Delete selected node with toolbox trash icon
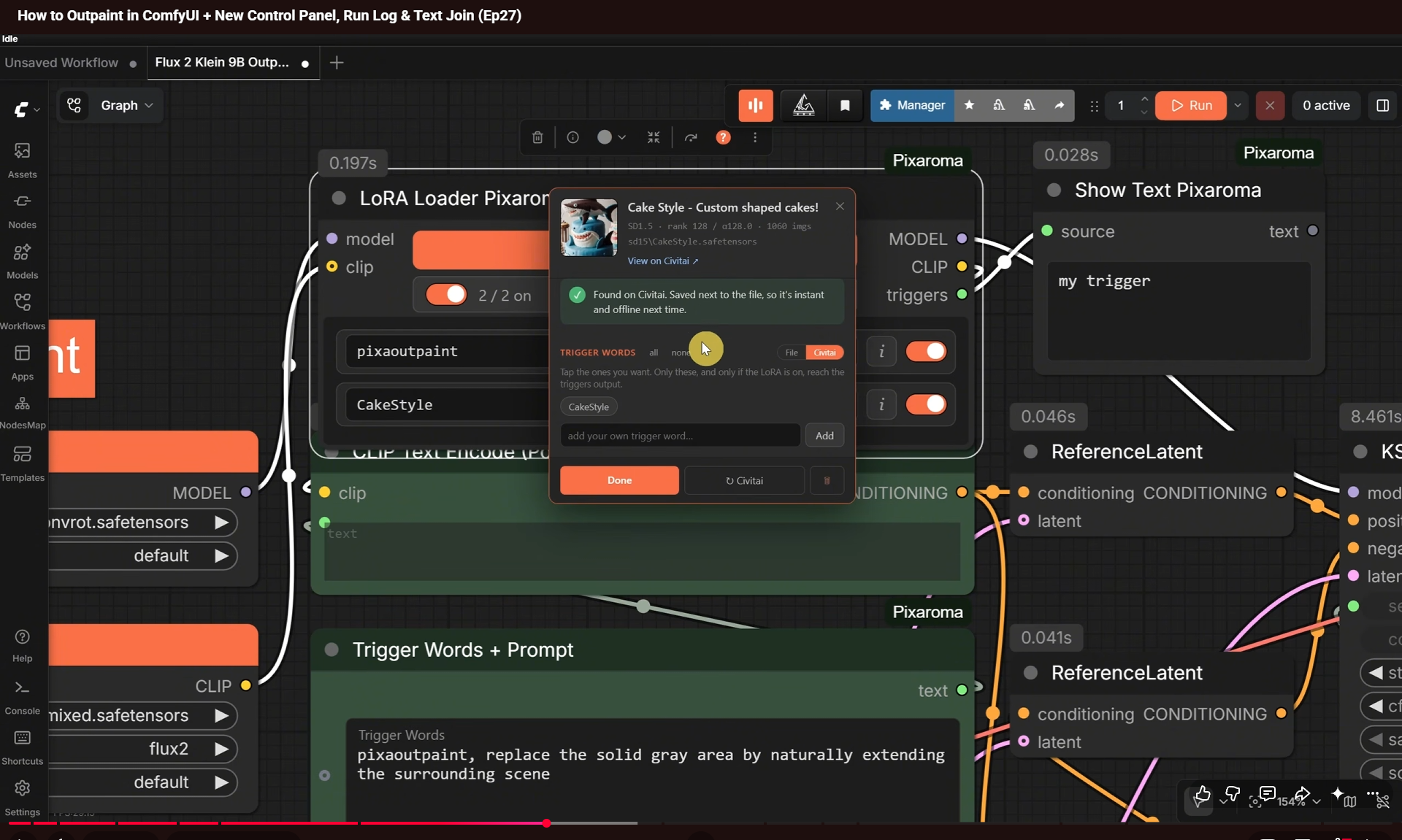Viewport: 1402px width, 840px height. [537, 137]
